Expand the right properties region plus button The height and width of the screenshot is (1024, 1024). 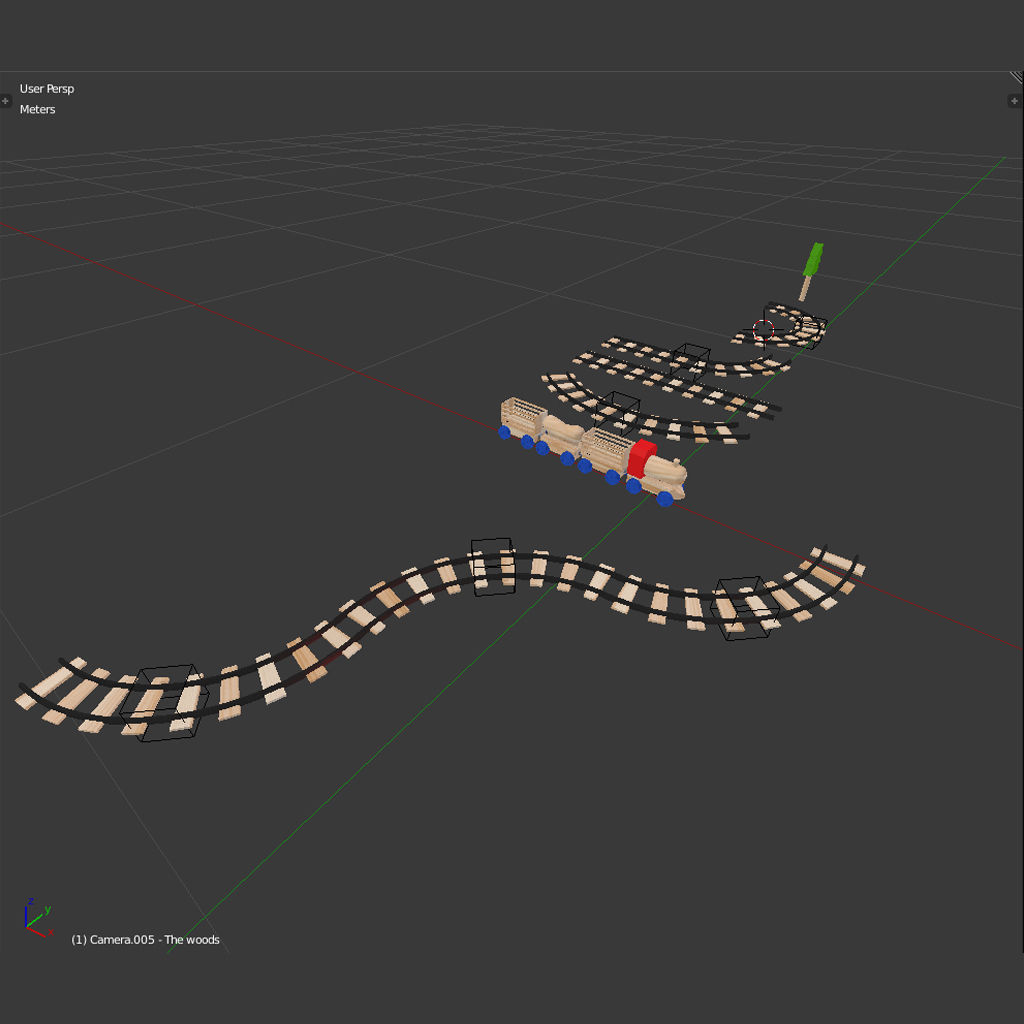click(1014, 101)
